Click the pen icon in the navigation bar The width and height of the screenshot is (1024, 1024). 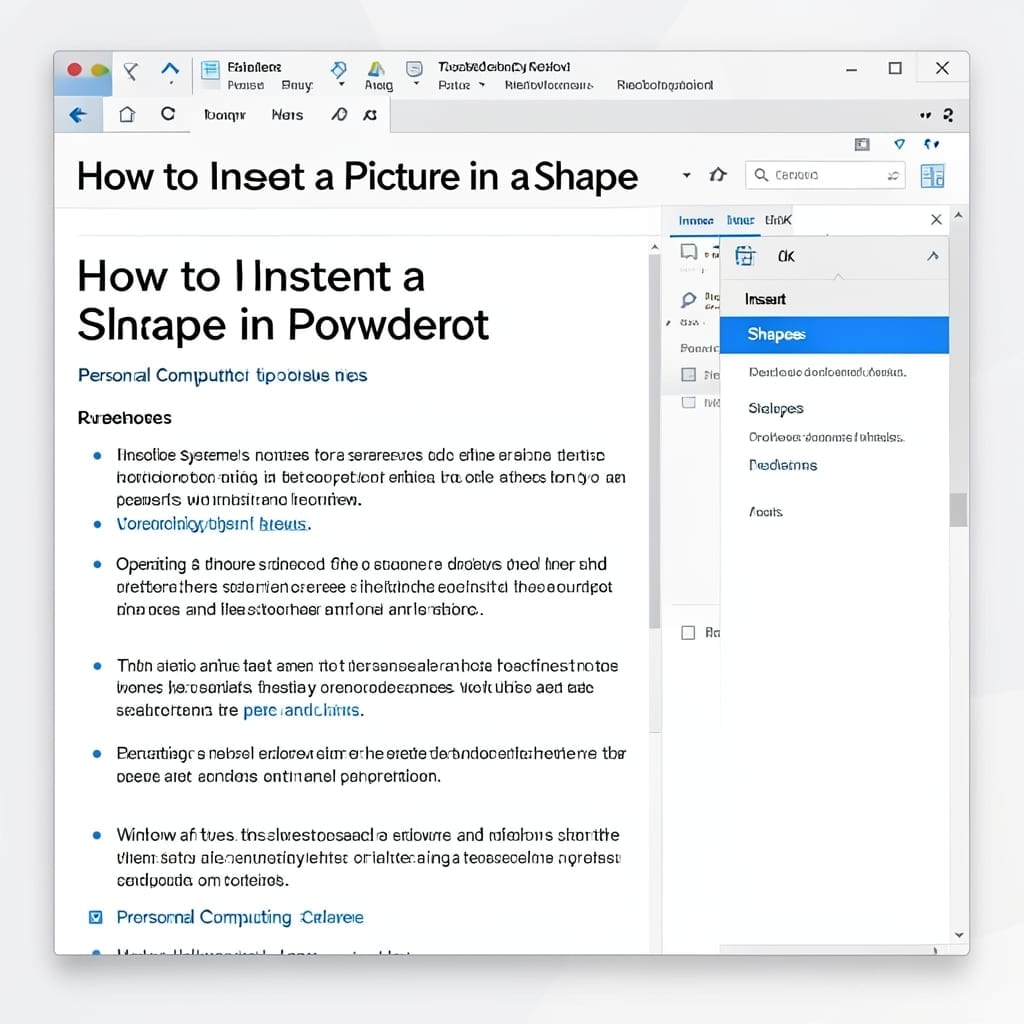click(339, 115)
